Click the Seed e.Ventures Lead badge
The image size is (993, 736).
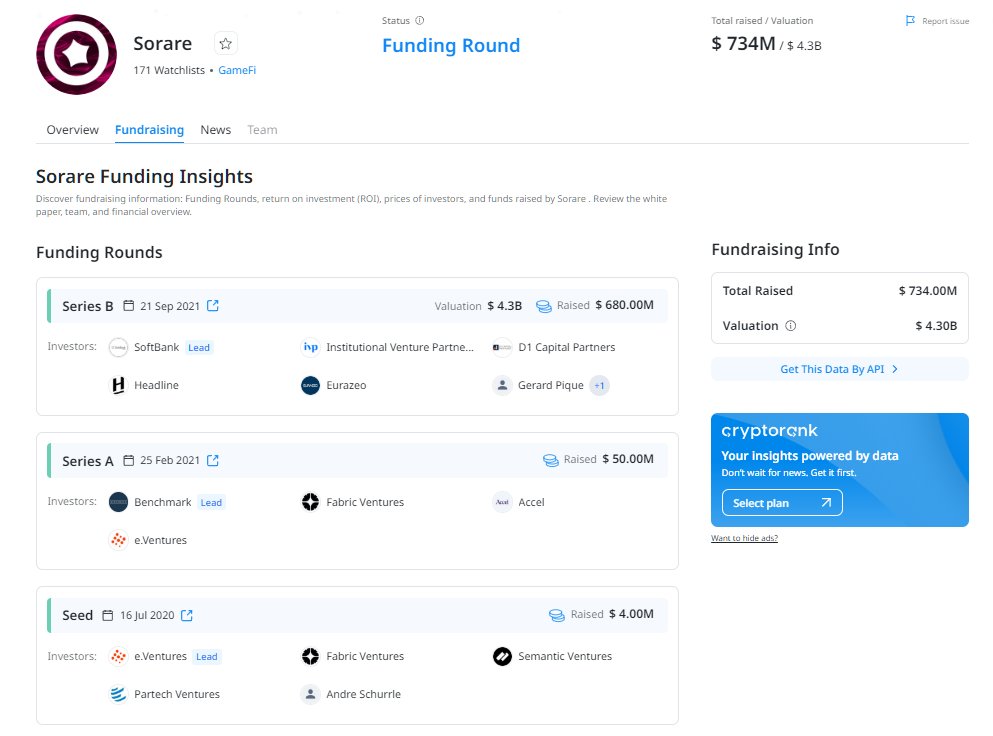pos(206,657)
